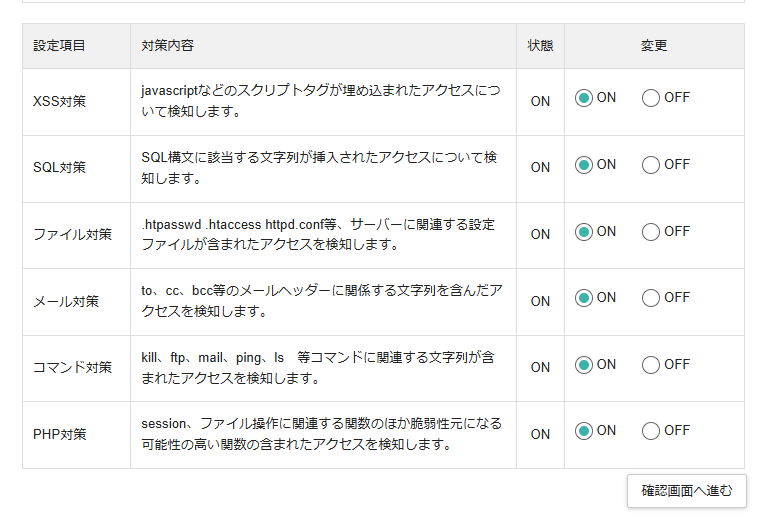Select ON radio for メール対策
767x519 pixels.
(584, 298)
